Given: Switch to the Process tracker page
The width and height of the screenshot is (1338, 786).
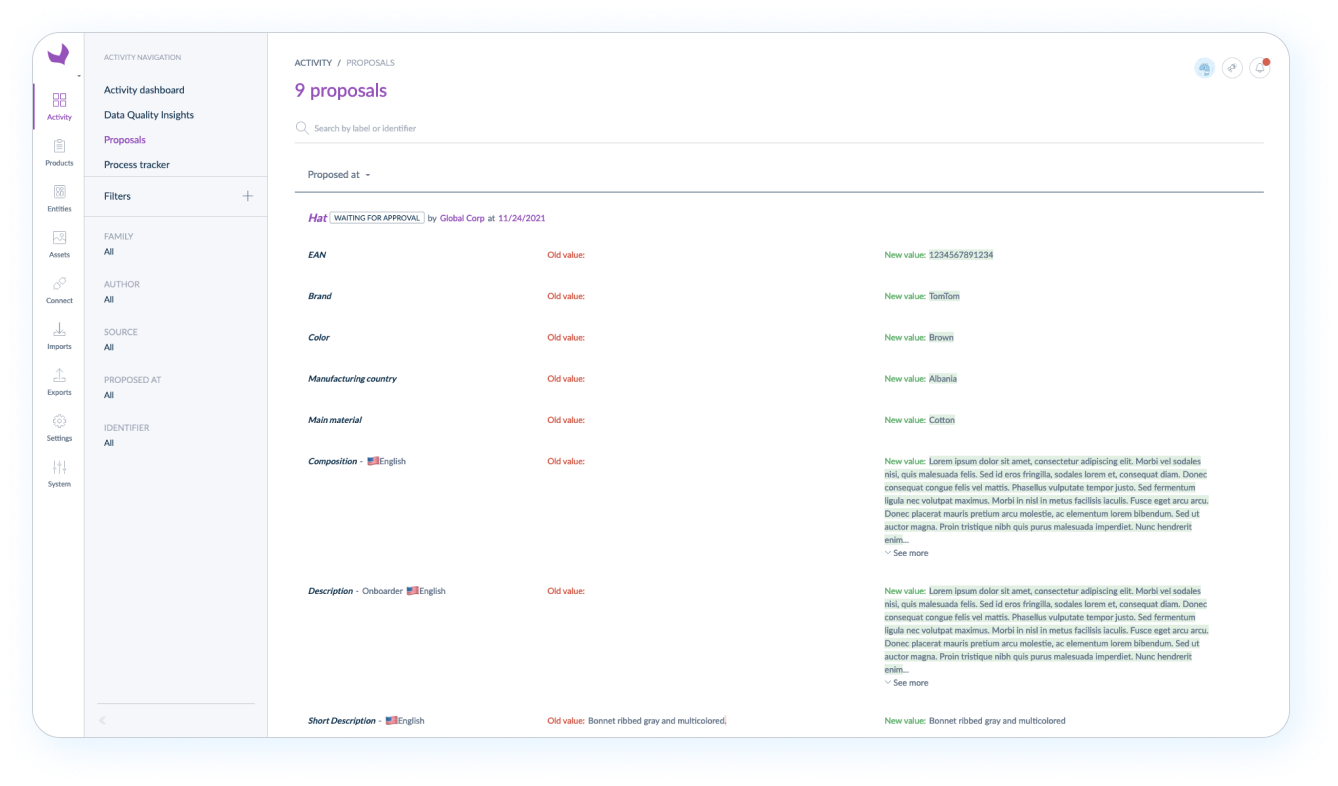Looking at the screenshot, I should pyautogui.click(x=135, y=164).
